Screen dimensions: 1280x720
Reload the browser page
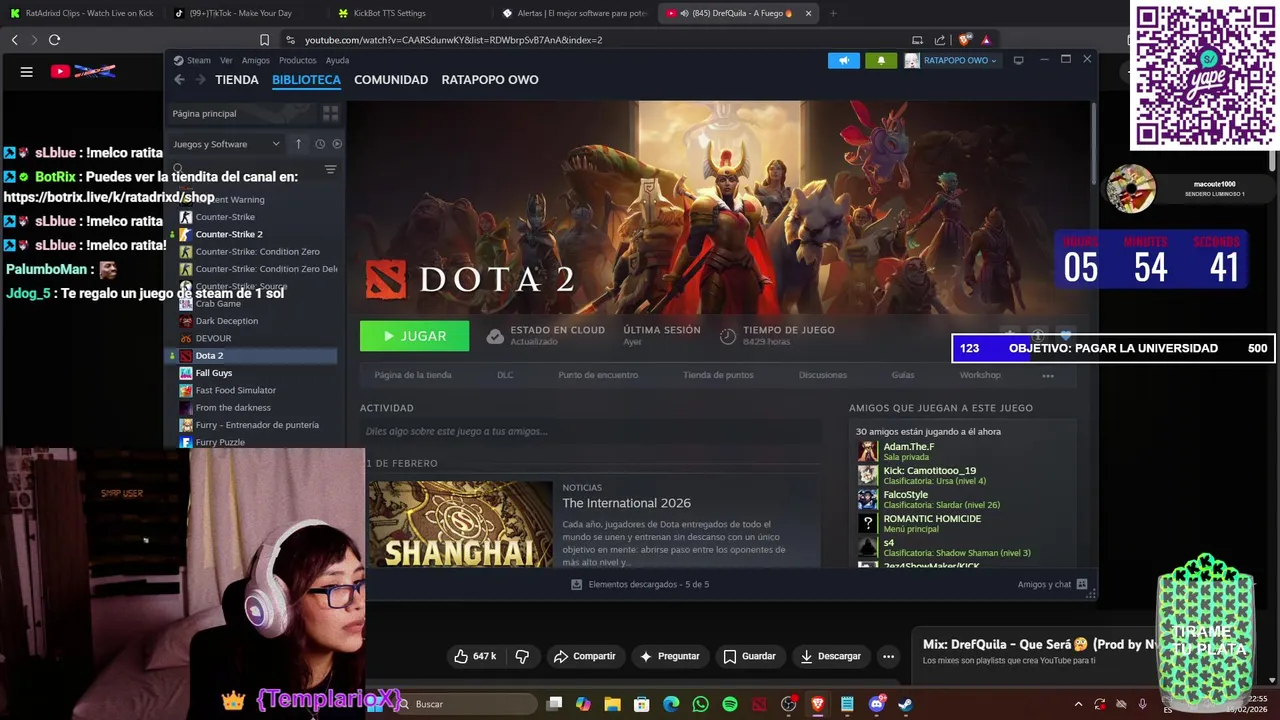coord(54,40)
